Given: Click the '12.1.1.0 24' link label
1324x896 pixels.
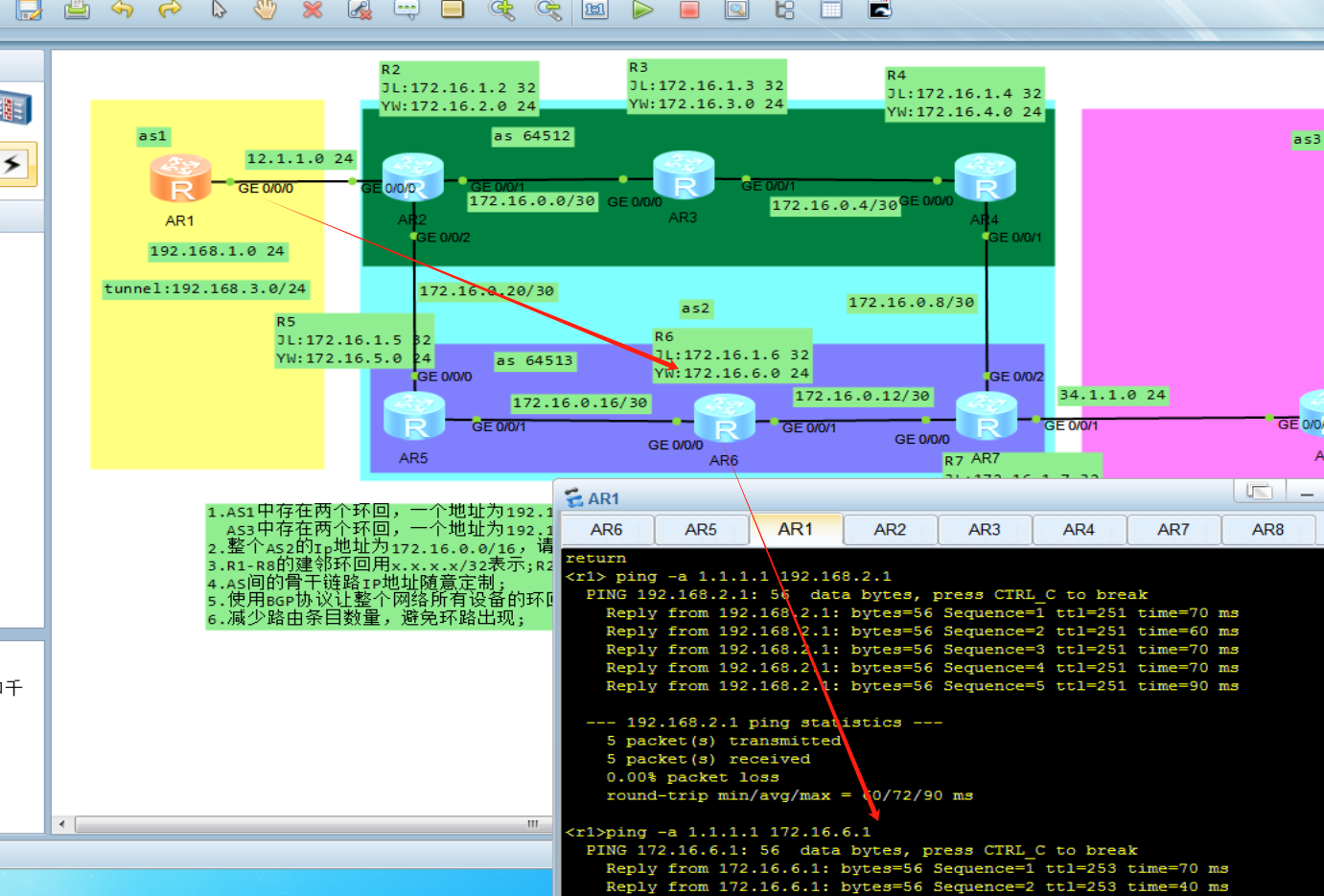Looking at the screenshot, I should tap(300, 159).
